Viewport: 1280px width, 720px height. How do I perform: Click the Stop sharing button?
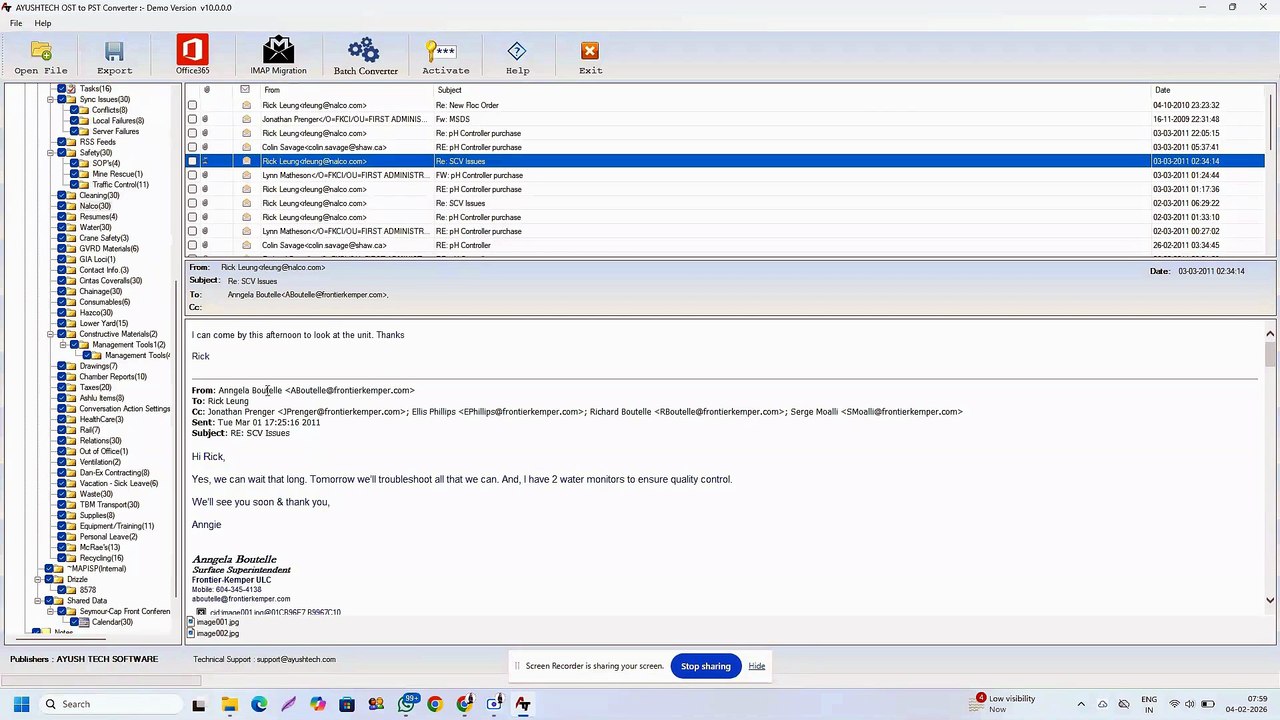(706, 666)
